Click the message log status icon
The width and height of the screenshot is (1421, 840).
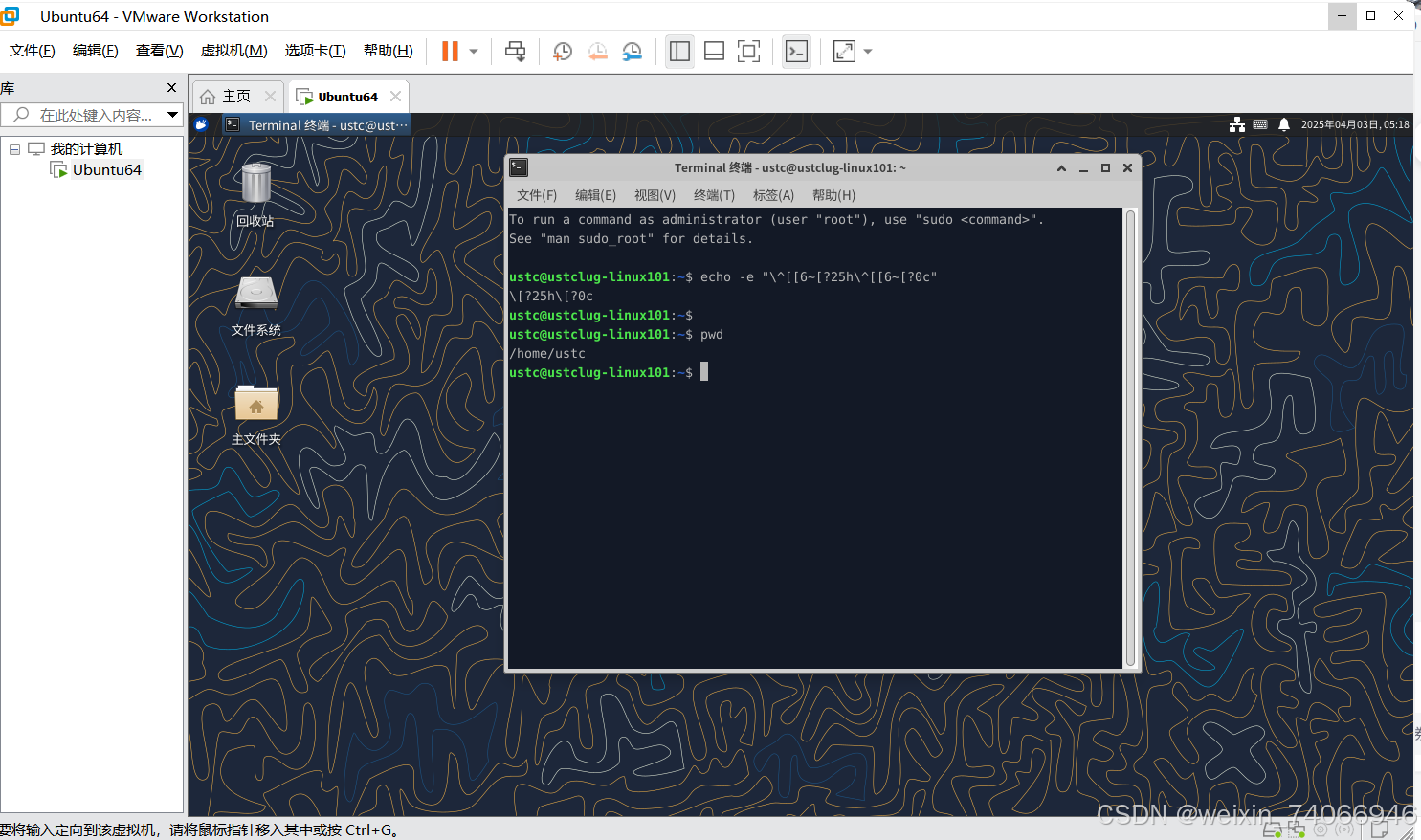click(1380, 830)
